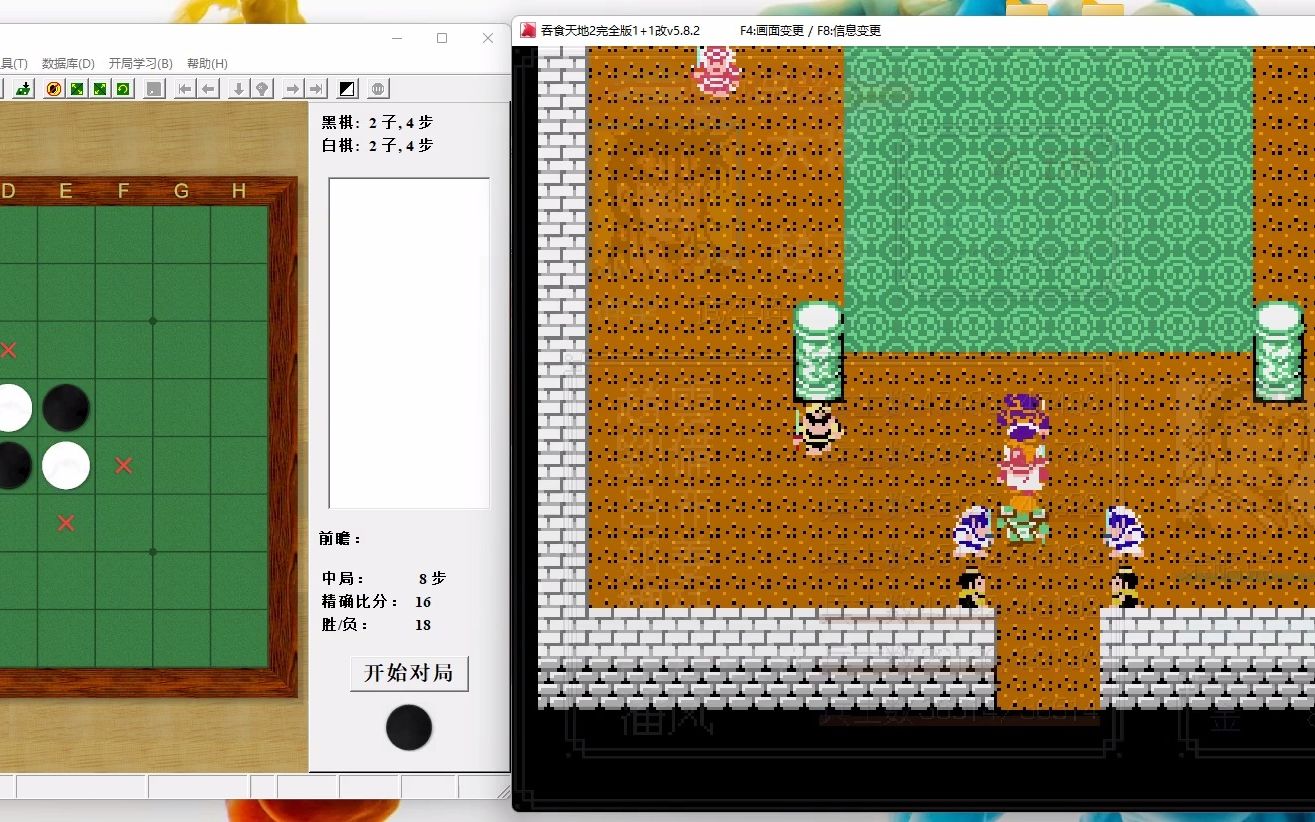Open the 帮助(H) menu
This screenshot has width=1315, height=822.
[x=207, y=63]
